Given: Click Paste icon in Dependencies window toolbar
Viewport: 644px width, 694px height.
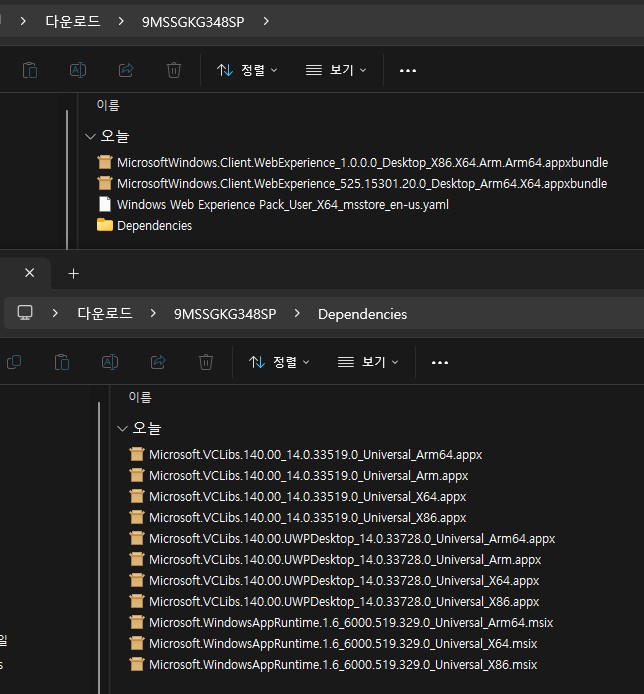Looking at the screenshot, I should pyautogui.click(x=62, y=362).
